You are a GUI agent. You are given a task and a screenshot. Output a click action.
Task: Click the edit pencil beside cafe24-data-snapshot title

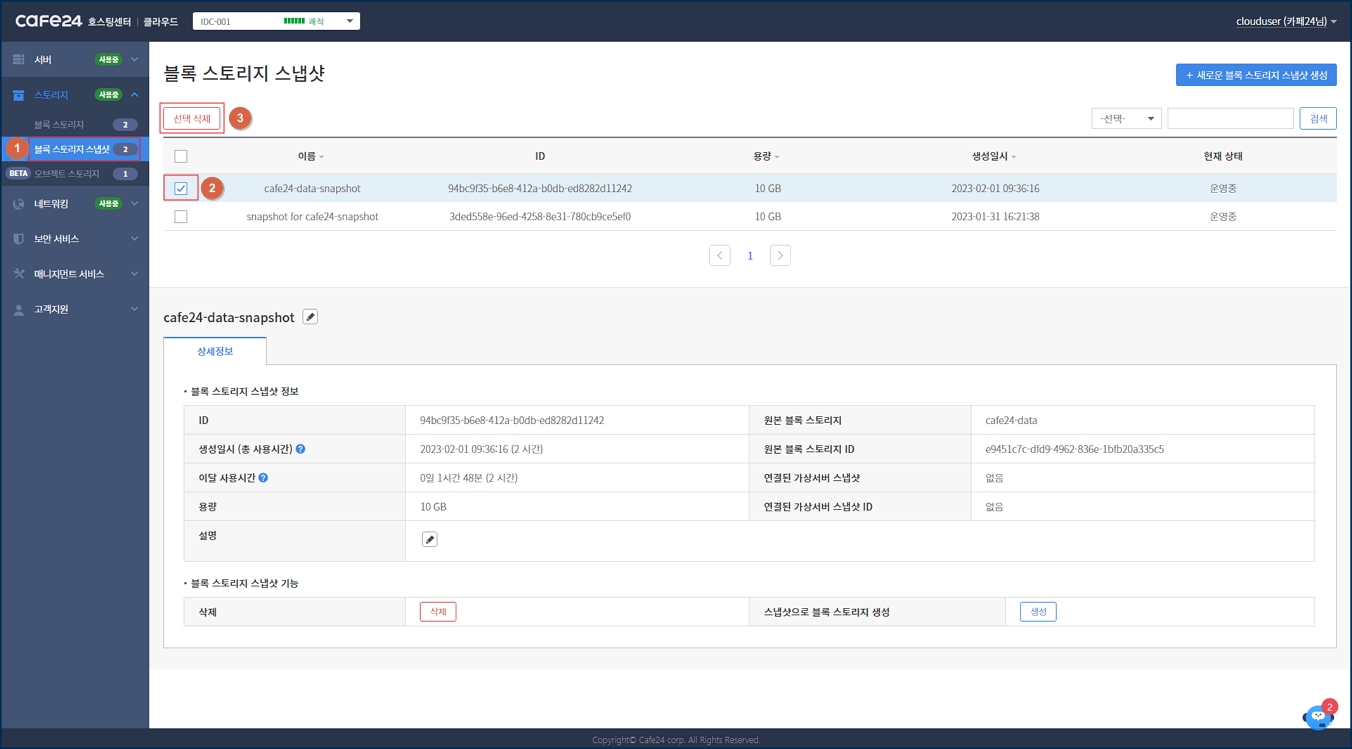click(310, 317)
